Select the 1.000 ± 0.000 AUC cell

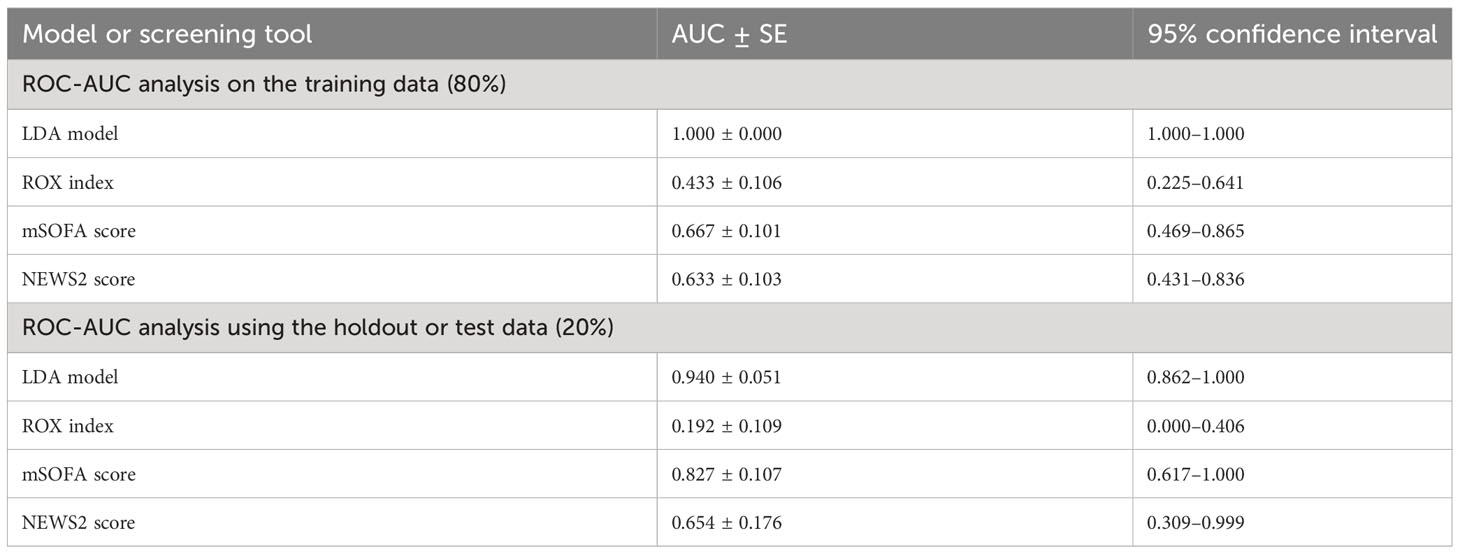click(727, 133)
